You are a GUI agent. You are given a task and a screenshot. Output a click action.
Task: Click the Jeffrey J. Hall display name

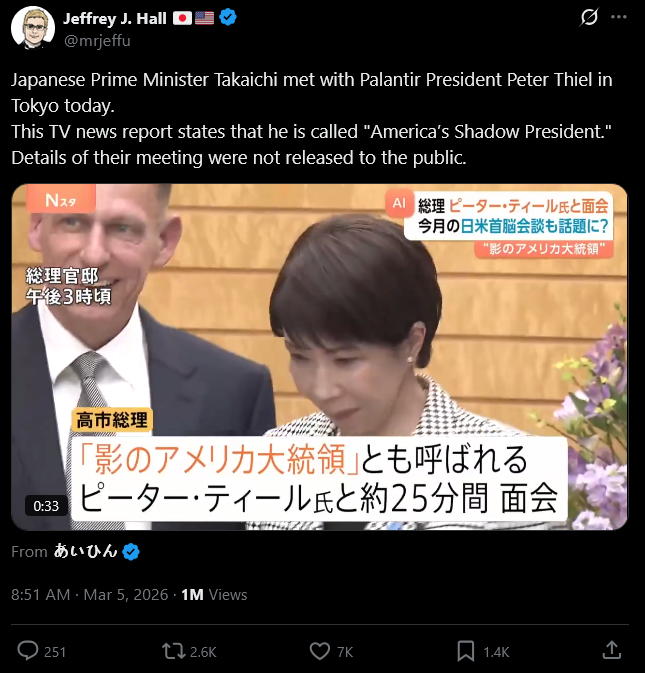point(115,18)
